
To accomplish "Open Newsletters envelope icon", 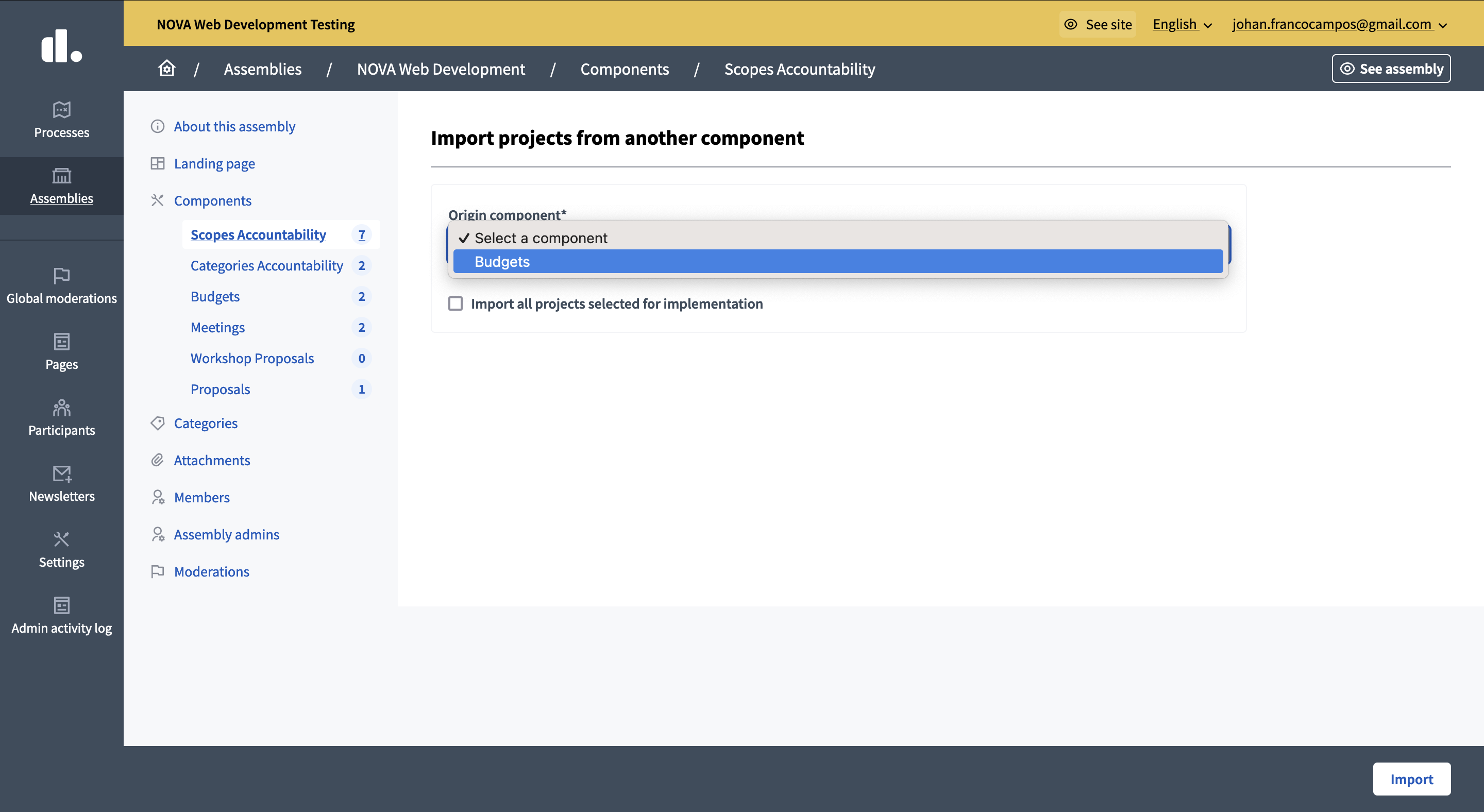I will (62, 473).
